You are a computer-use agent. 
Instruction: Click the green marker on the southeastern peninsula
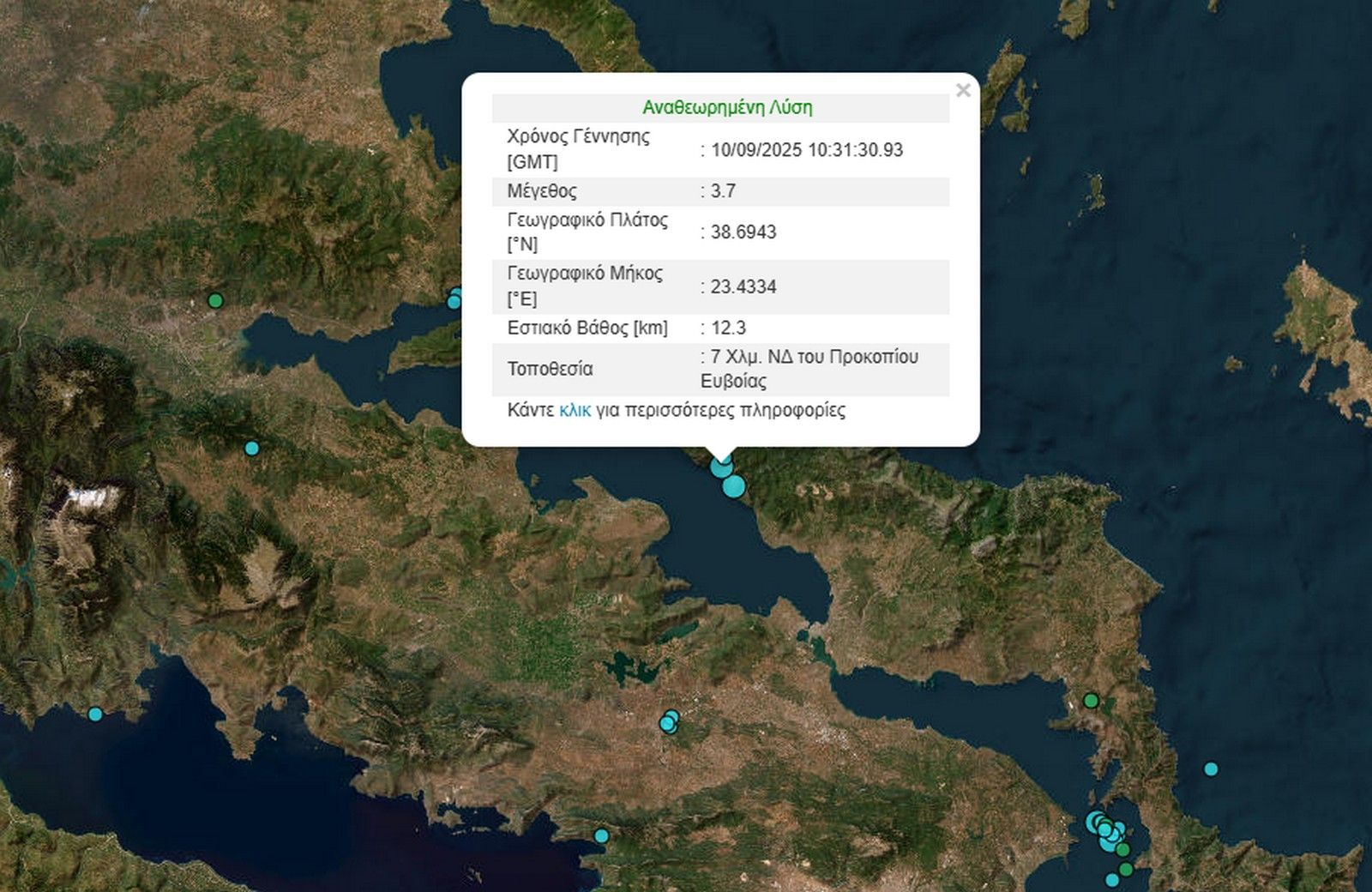coord(1091,701)
